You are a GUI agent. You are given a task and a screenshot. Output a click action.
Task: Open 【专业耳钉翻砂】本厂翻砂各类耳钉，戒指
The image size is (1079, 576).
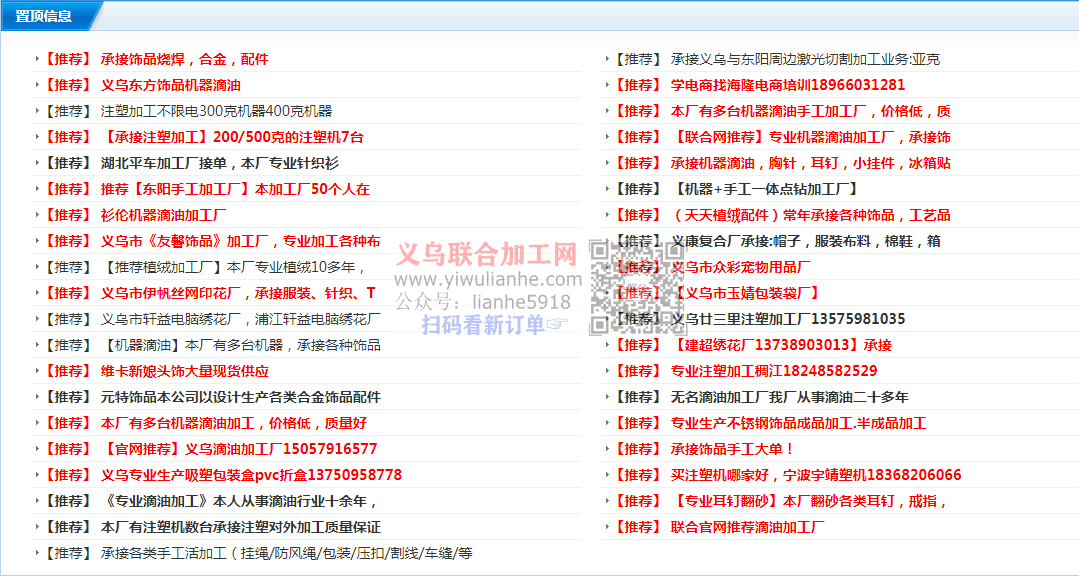pos(809,502)
